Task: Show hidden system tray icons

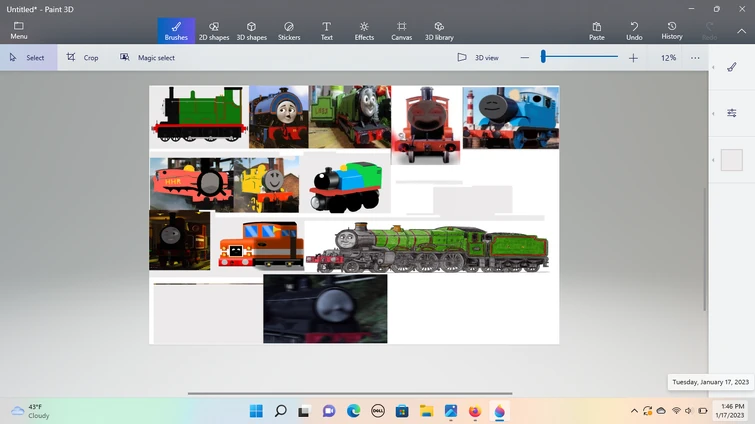Action: [x=634, y=411]
